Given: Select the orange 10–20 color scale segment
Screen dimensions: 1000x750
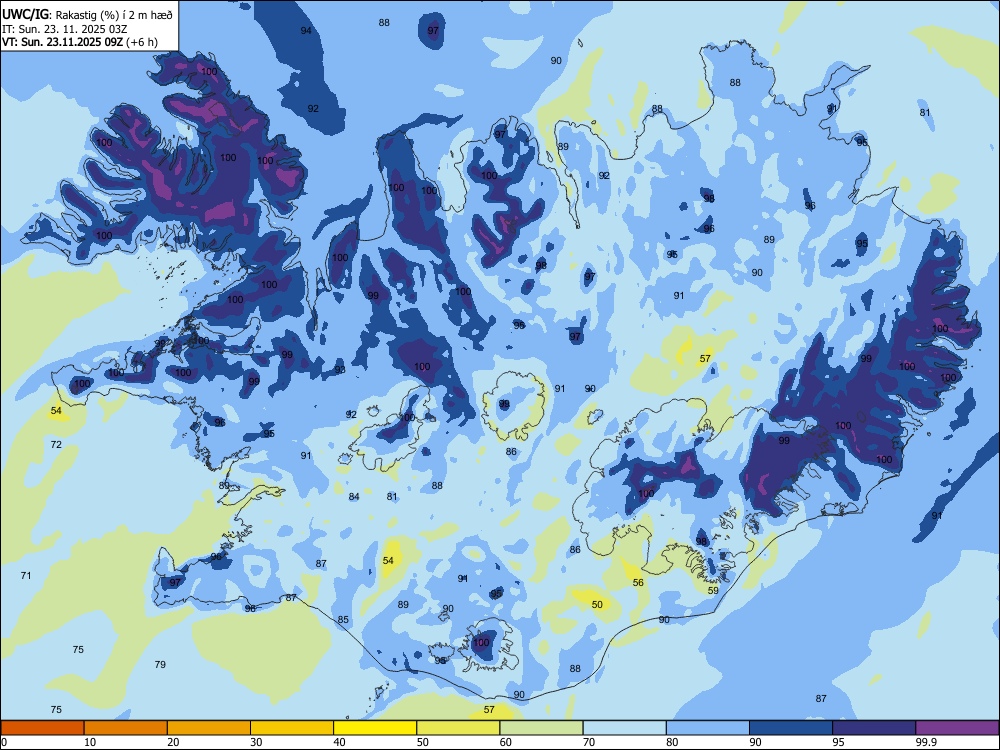Looking at the screenshot, I should [126, 728].
